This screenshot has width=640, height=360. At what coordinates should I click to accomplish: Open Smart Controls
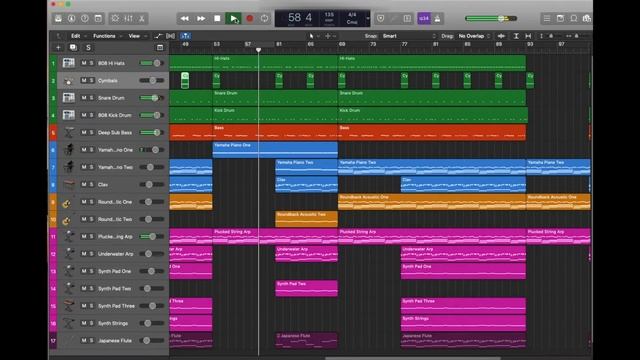pyautogui.click(x=115, y=18)
